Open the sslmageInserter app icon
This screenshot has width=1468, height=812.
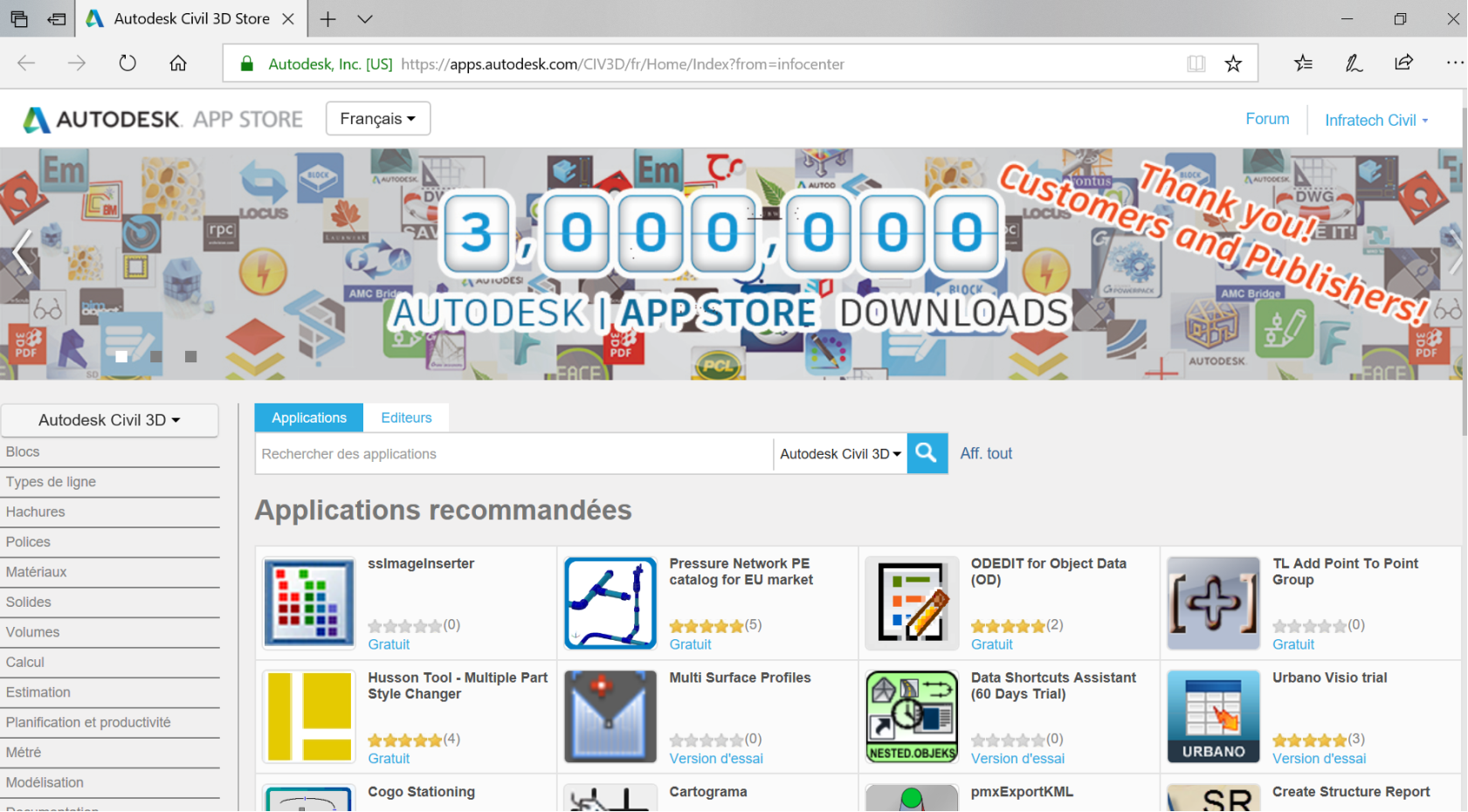(x=309, y=603)
